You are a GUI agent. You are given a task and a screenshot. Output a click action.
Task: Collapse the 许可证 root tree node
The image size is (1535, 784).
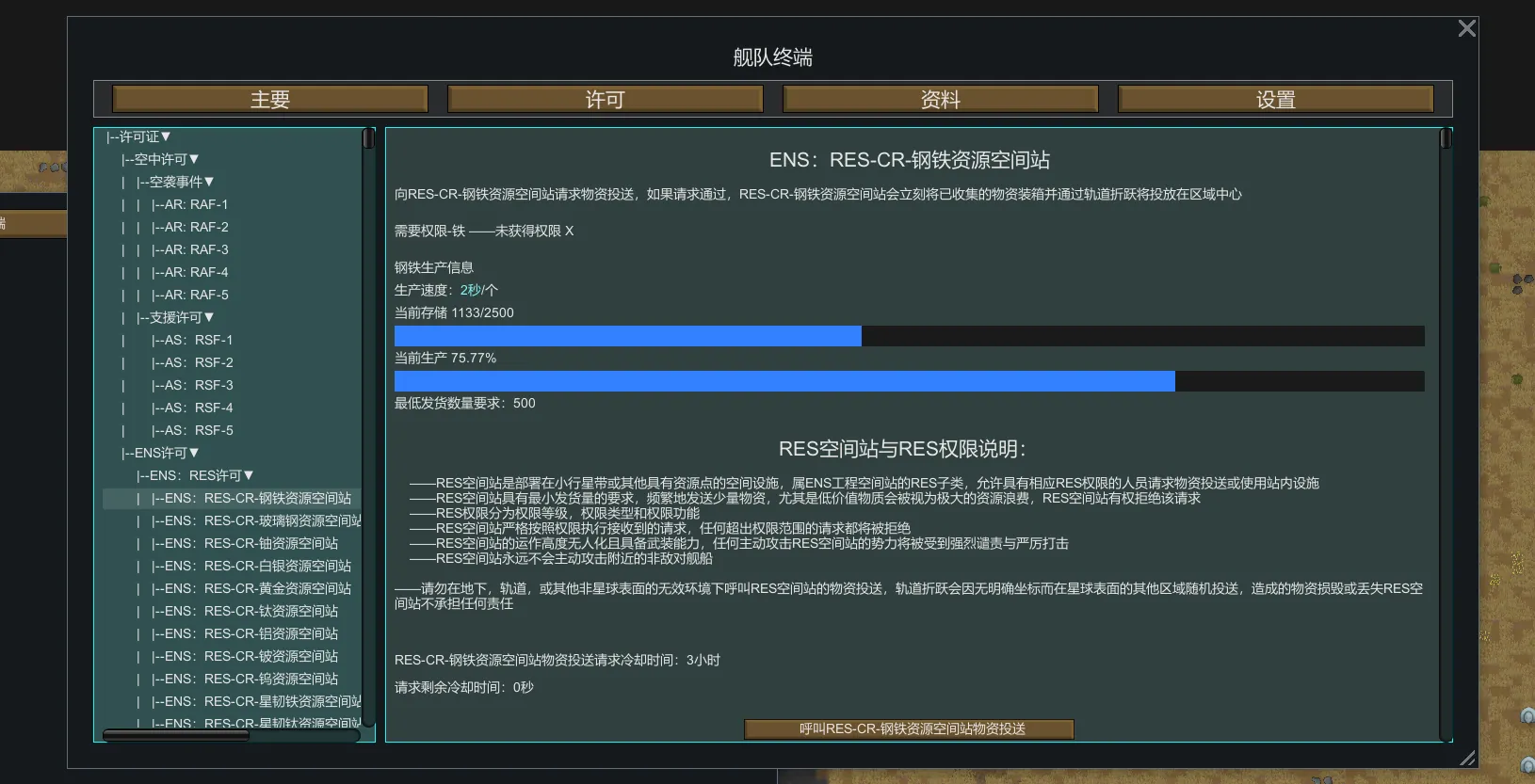[139, 137]
